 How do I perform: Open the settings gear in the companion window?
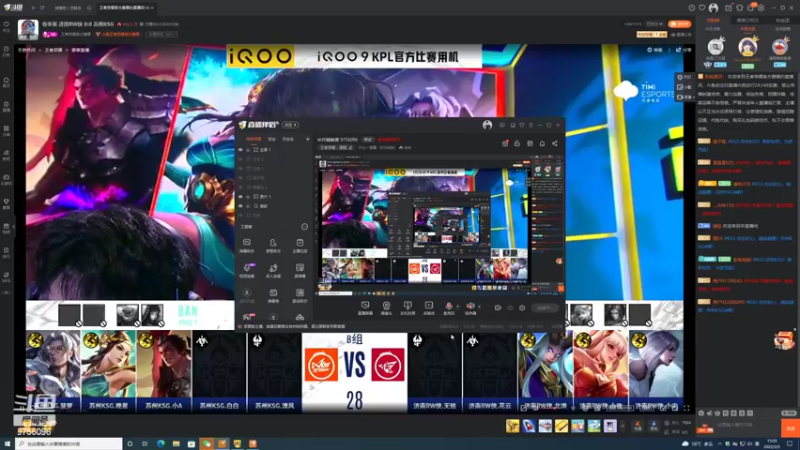coord(522,308)
